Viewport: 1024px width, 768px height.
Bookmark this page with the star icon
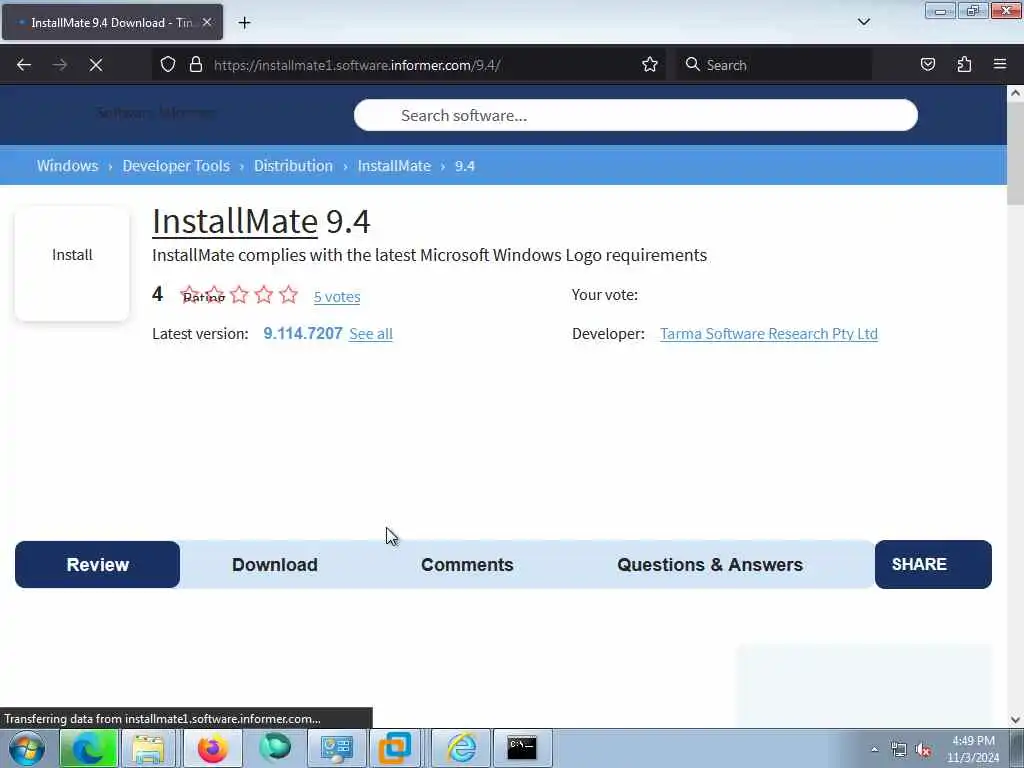[x=649, y=65]
